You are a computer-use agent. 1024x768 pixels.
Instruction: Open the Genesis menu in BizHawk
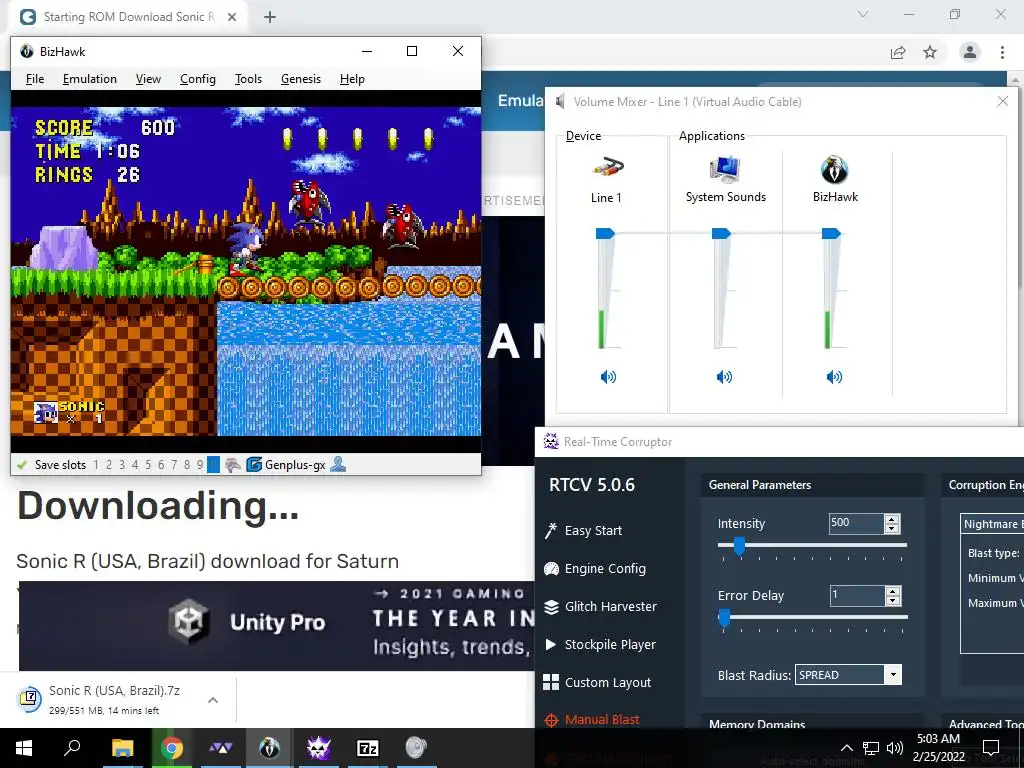301,79
